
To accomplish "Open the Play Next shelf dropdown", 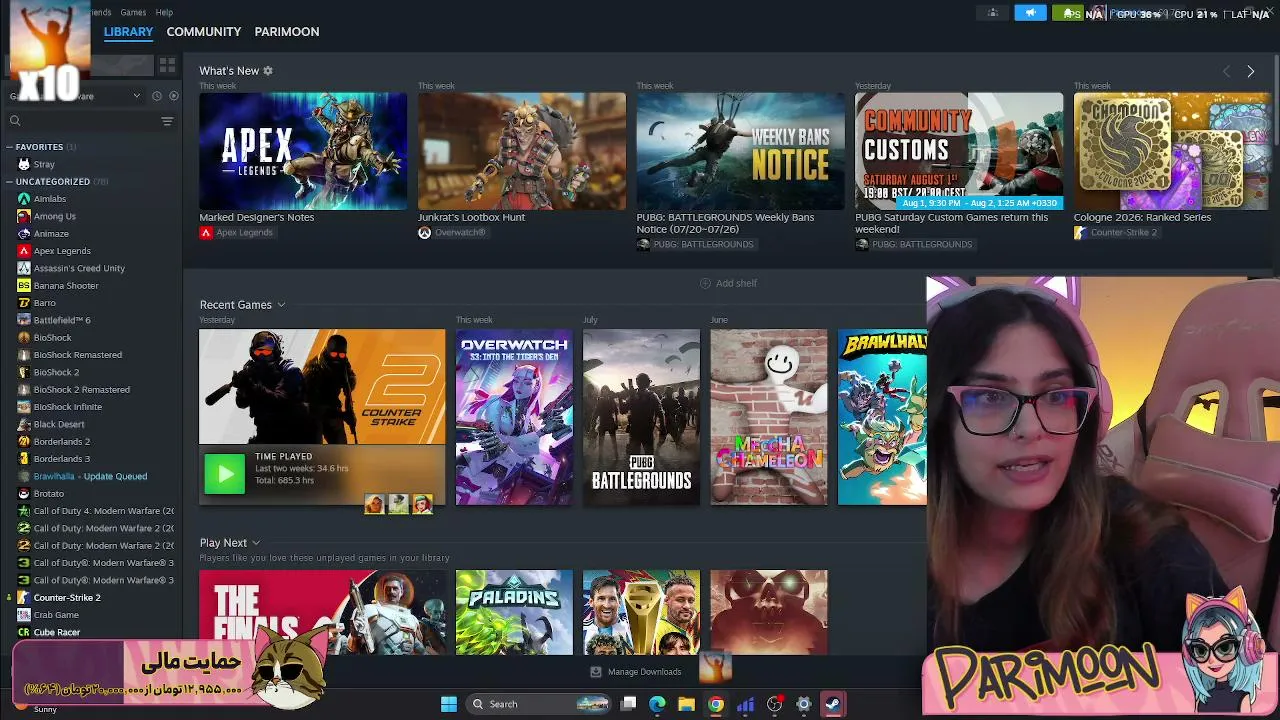I will click(x=256, y=543).
